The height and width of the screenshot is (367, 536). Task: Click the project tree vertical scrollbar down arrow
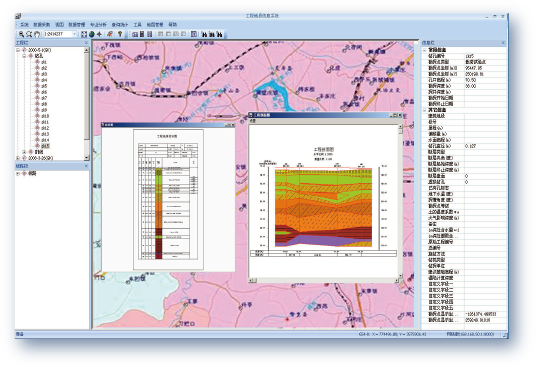click(x=86, y=158)
